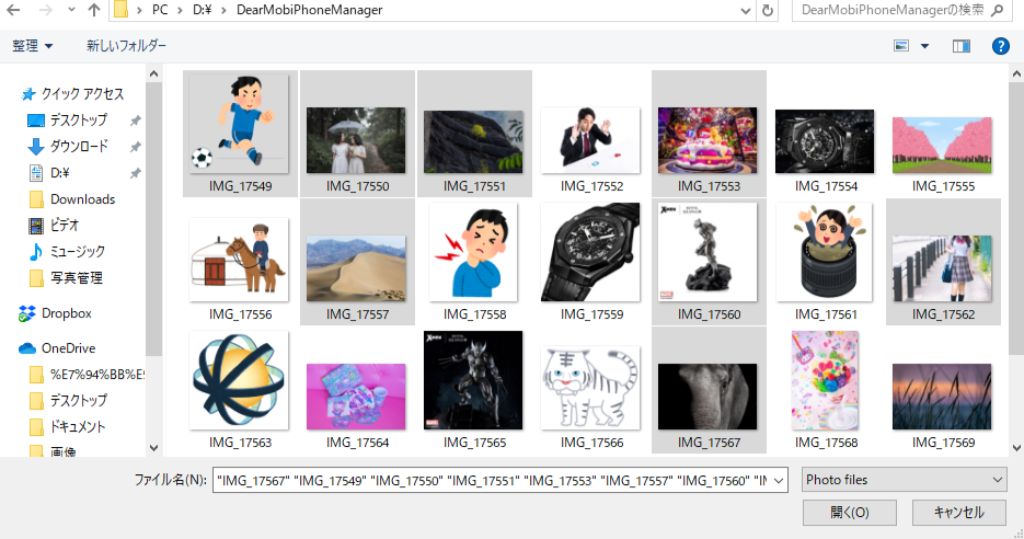Open the recent locations dropdown arrow

(71, 10)
